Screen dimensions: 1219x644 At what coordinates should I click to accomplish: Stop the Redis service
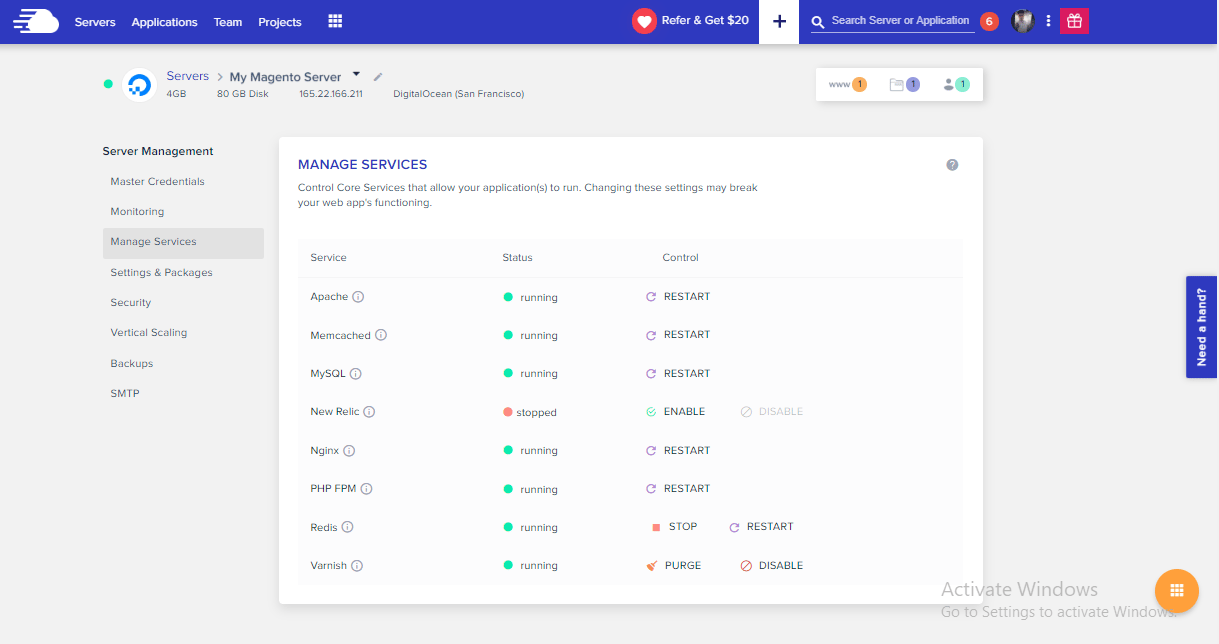pyautogui.click(x=676, y=526)
